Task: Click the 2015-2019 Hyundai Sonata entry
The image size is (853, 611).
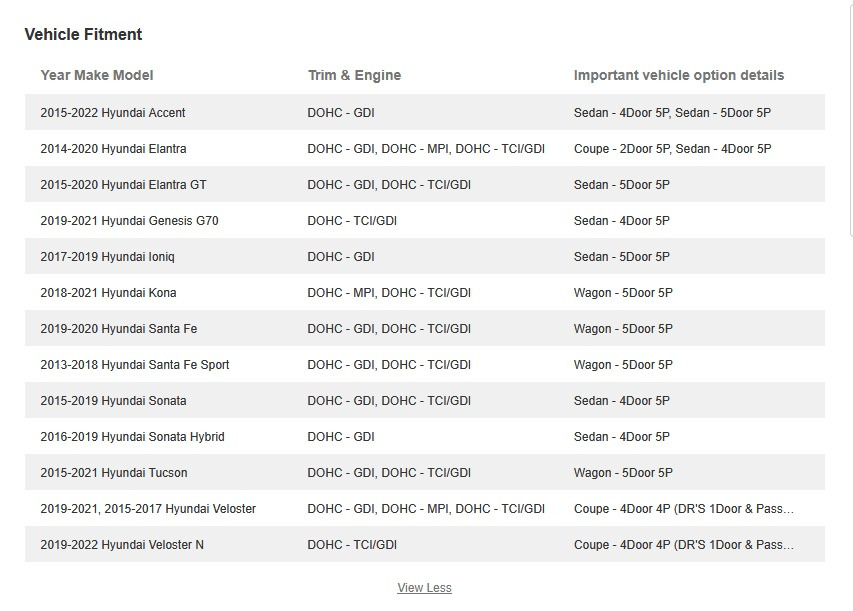Action: tap(113, 401)
